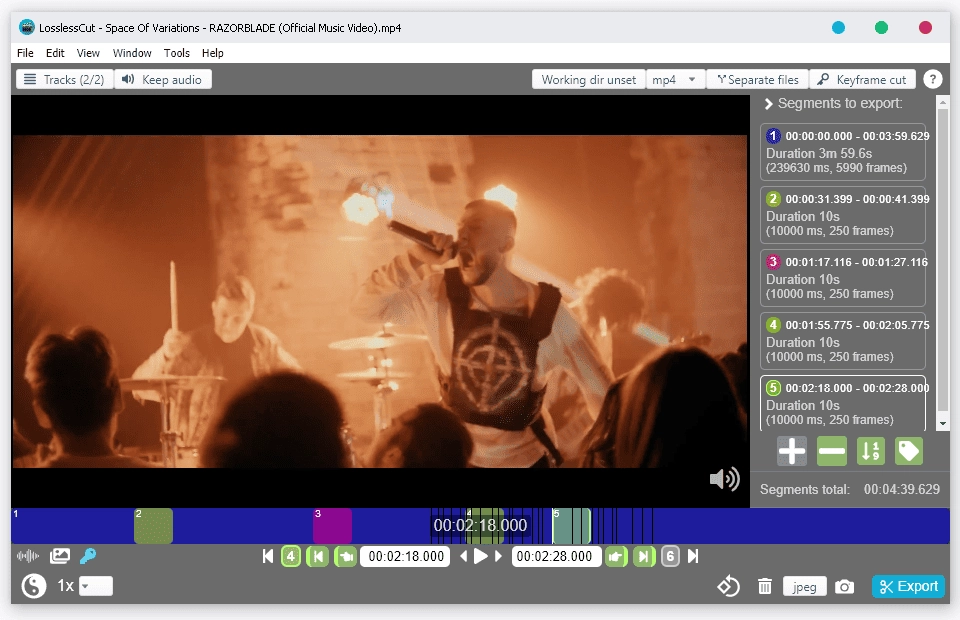Click the Segments total 00:04:39.629 text
This screenshot has width=960, height=620.
coord(850,490)
